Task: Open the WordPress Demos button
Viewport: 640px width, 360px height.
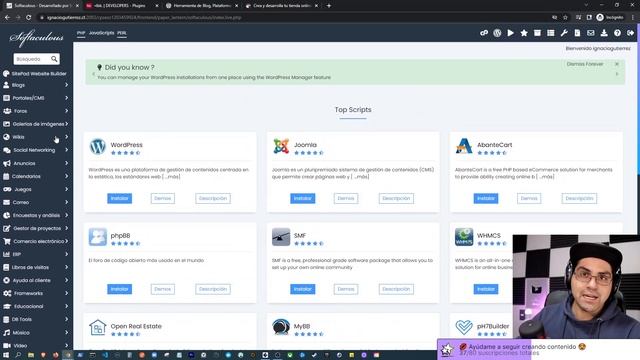Action: tap(162, 198)
